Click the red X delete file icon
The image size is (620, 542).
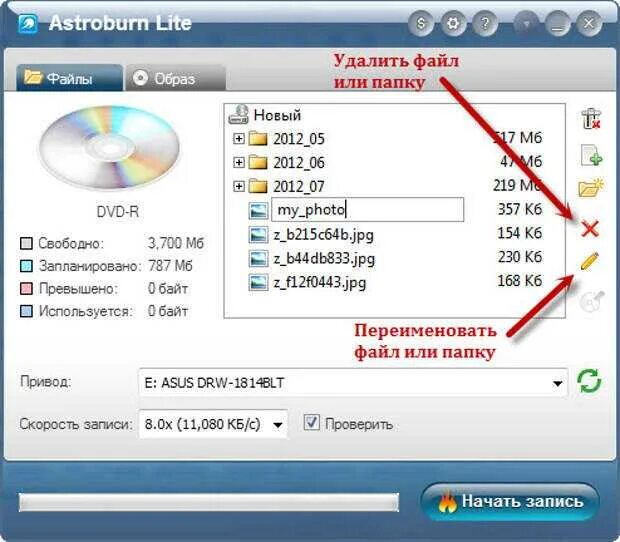tap(590, 229)
